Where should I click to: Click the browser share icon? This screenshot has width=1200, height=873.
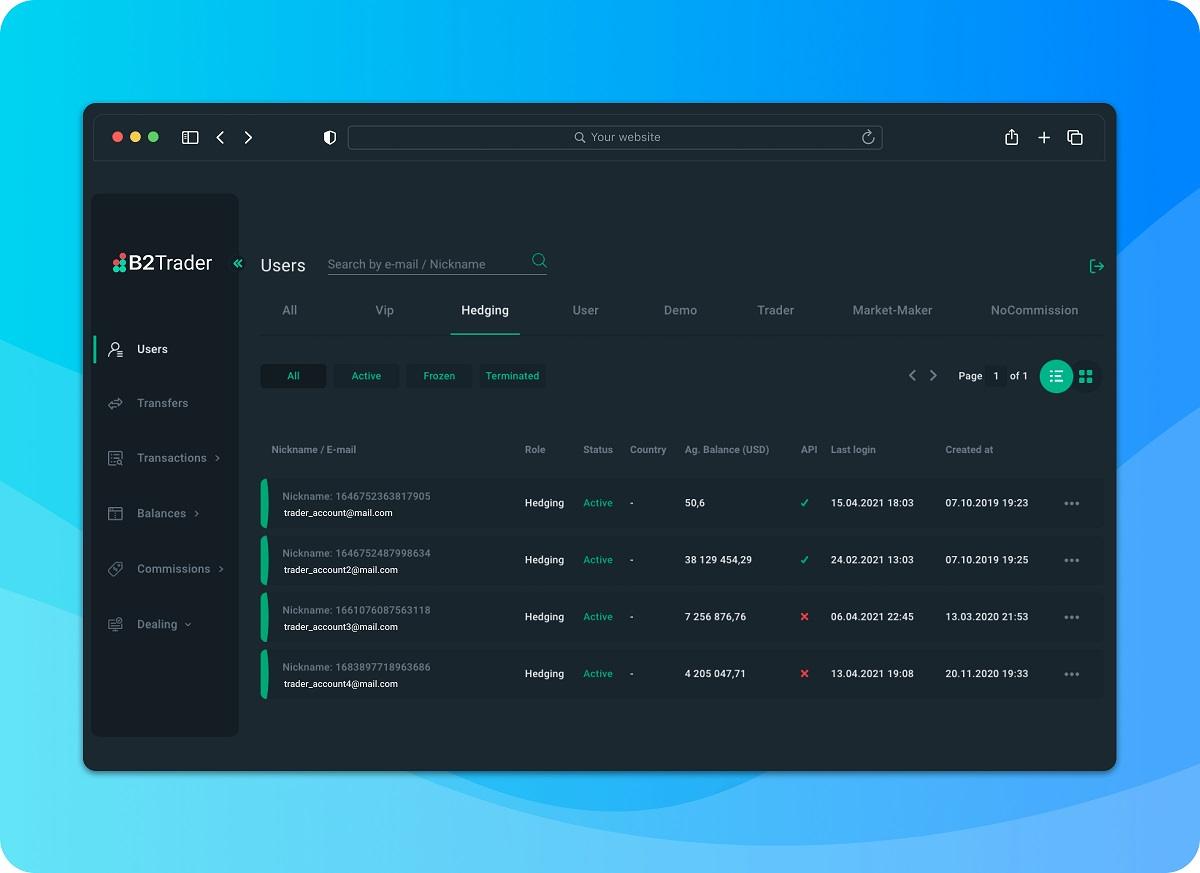pyautogui.click(x=1012, y=137)
